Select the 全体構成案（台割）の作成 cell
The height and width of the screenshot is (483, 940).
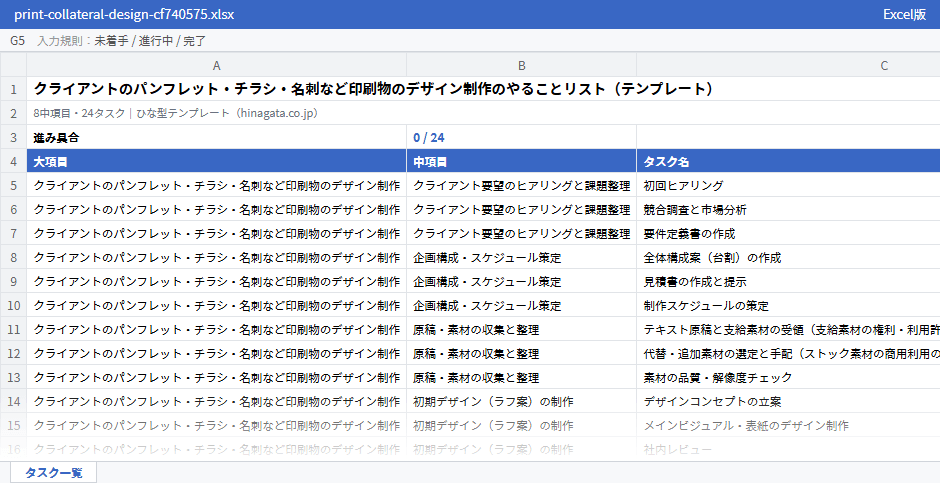788,257
